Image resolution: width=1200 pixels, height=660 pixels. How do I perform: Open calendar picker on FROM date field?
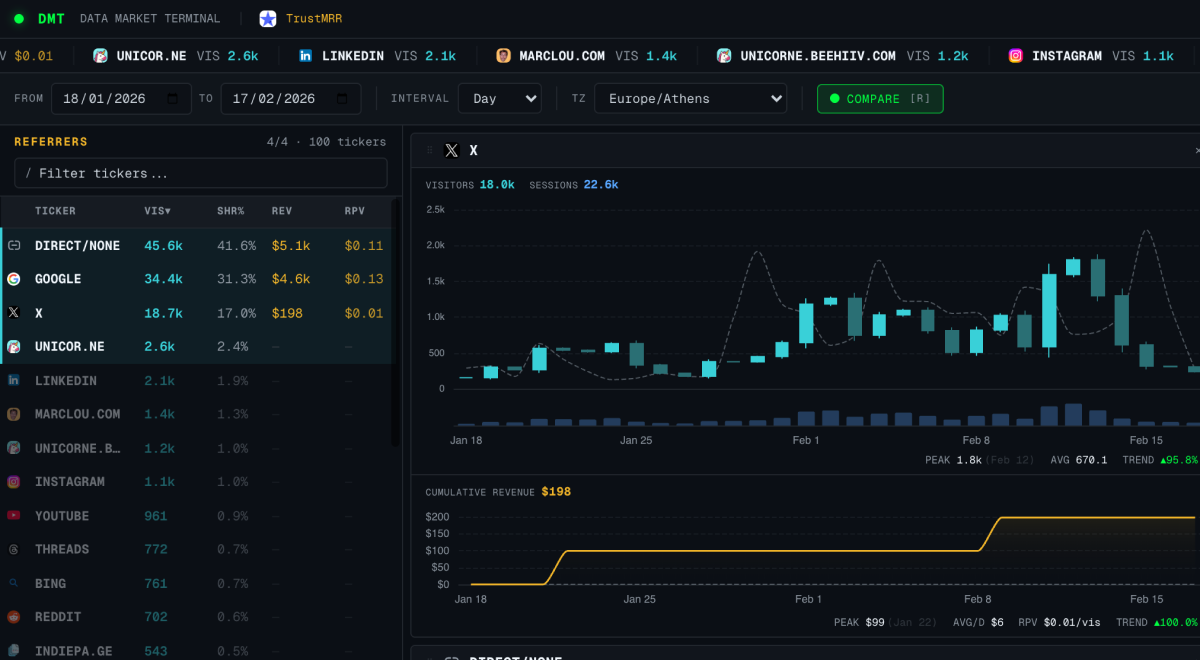(x=173, y=99)
